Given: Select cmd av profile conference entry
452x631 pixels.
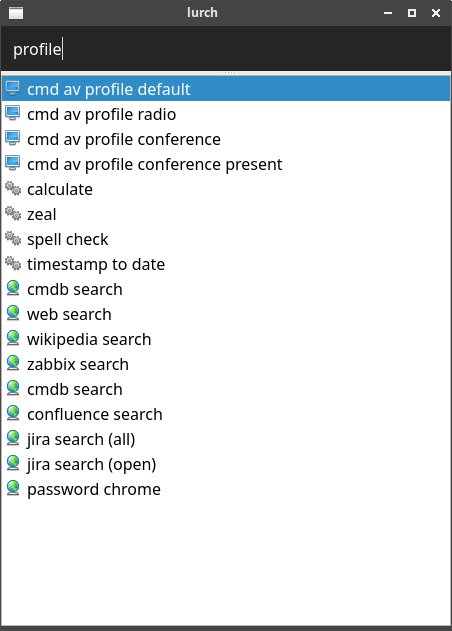Looking at the screenshot, I should [x=226, y=139].
